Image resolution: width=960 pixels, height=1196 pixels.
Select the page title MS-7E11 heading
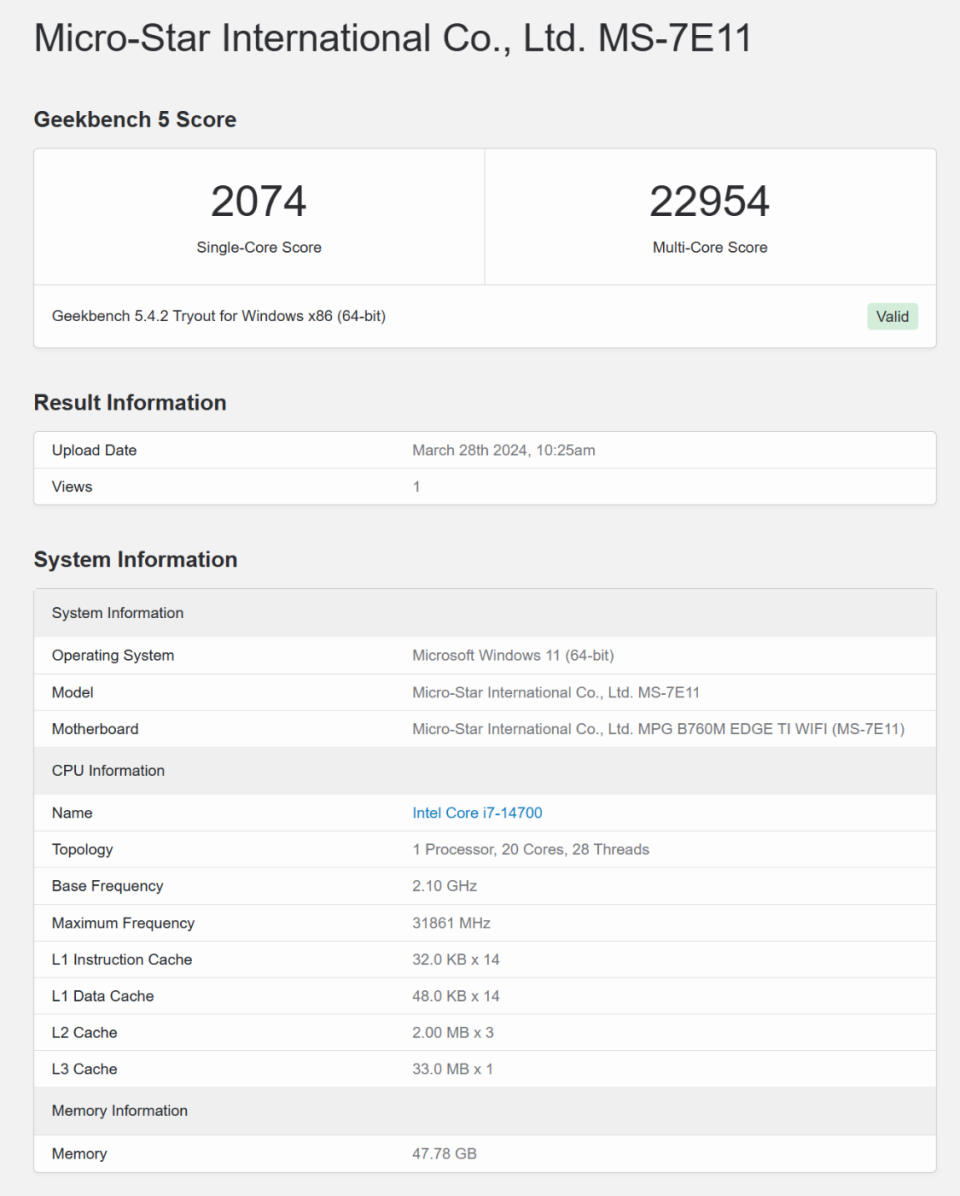point(392,39)
